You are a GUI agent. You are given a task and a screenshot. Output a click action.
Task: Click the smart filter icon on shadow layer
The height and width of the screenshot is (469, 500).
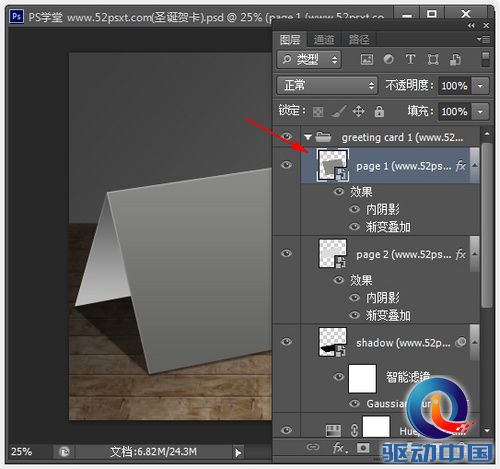tap(461, 342)
